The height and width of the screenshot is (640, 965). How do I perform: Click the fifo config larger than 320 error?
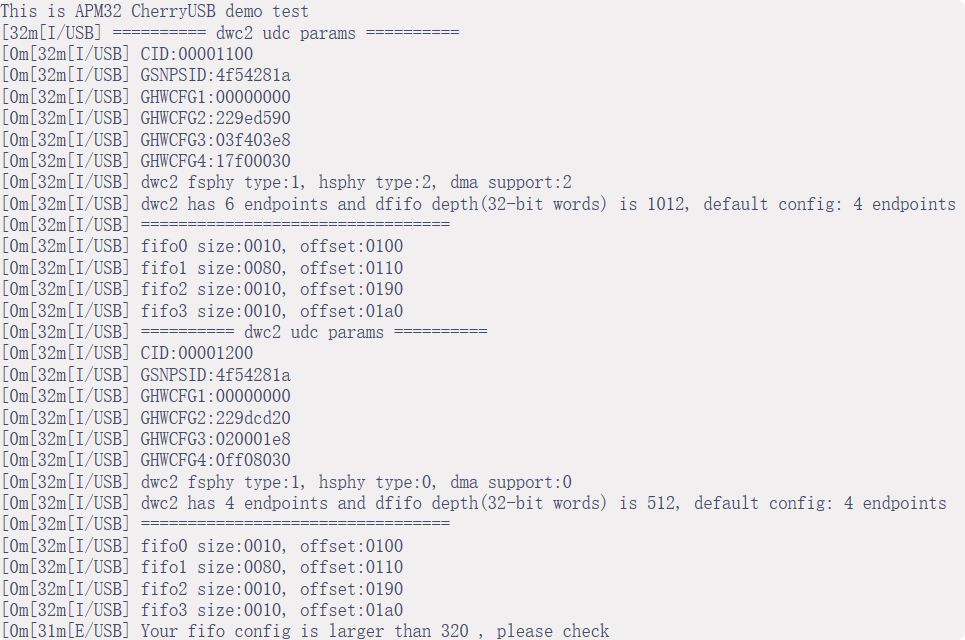(375, 631)
